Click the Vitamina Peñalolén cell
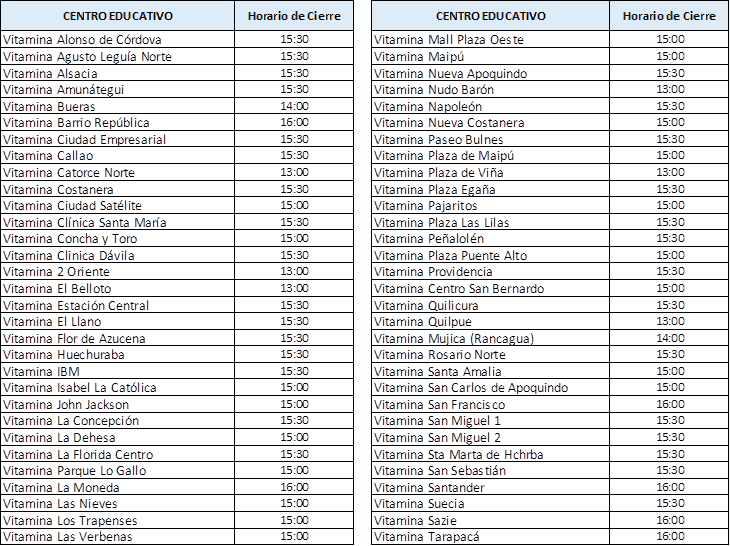 click(x=491, y=238)
